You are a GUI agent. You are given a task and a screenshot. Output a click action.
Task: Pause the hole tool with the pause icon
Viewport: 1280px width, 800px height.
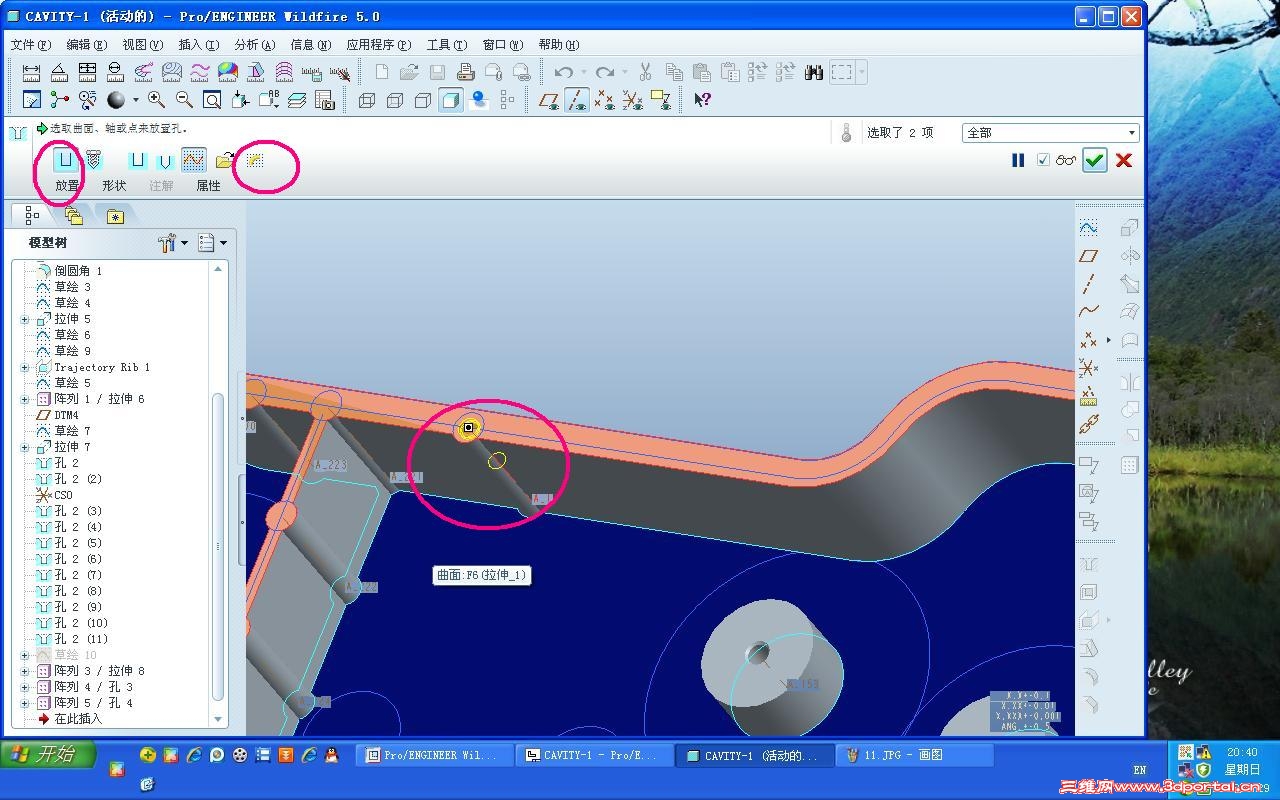click(1018, 160)
